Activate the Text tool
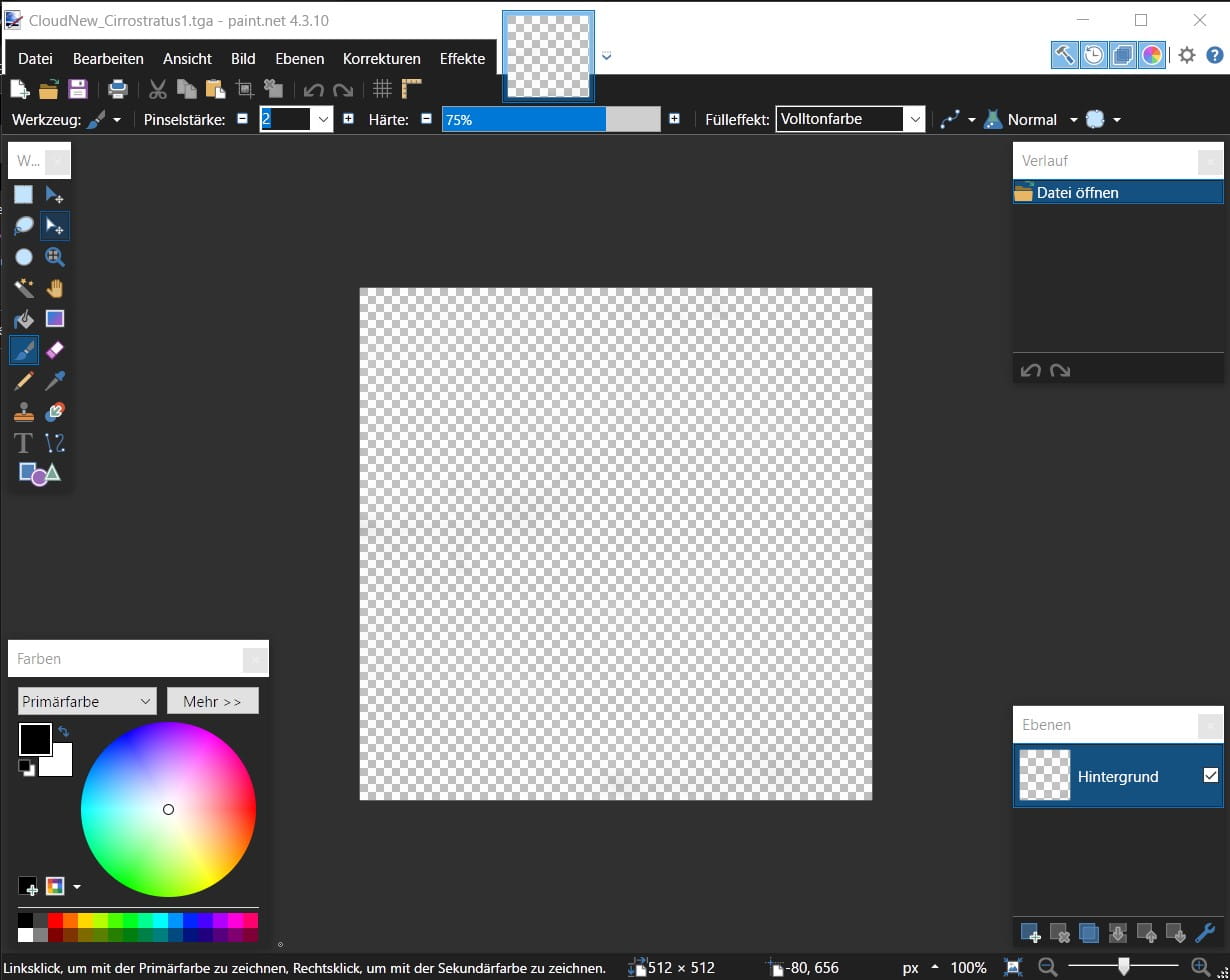This screenshot has height=980, width=1230. coord(24,443)
